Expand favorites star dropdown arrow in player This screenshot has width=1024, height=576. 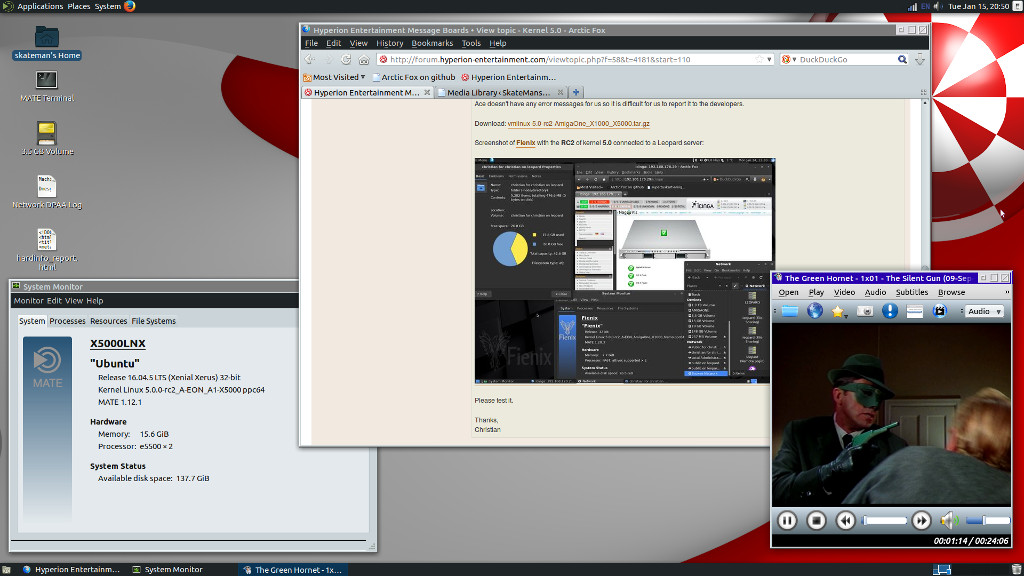tap(846, 315)
